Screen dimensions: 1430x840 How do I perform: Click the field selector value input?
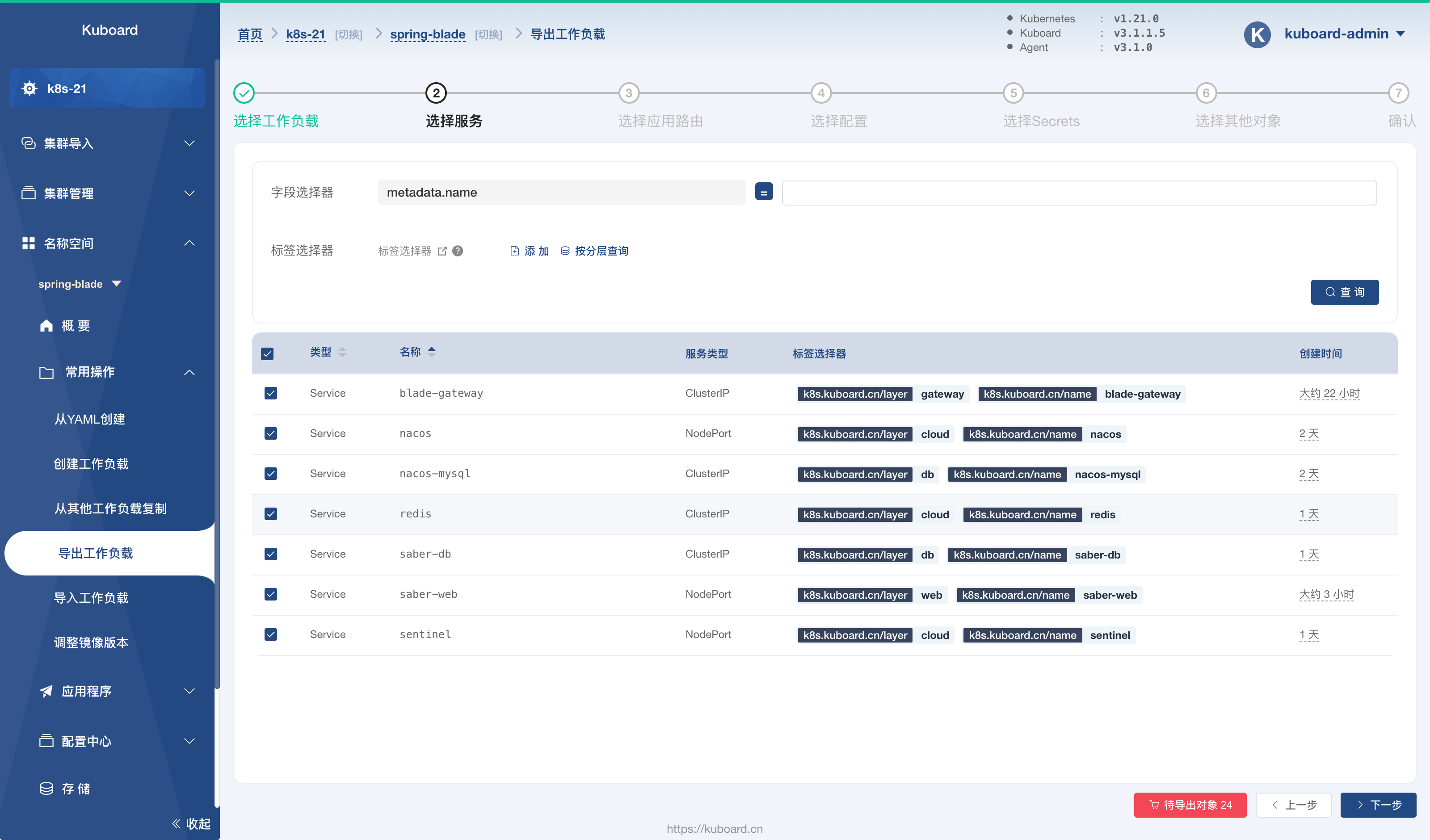(1079, 193)
